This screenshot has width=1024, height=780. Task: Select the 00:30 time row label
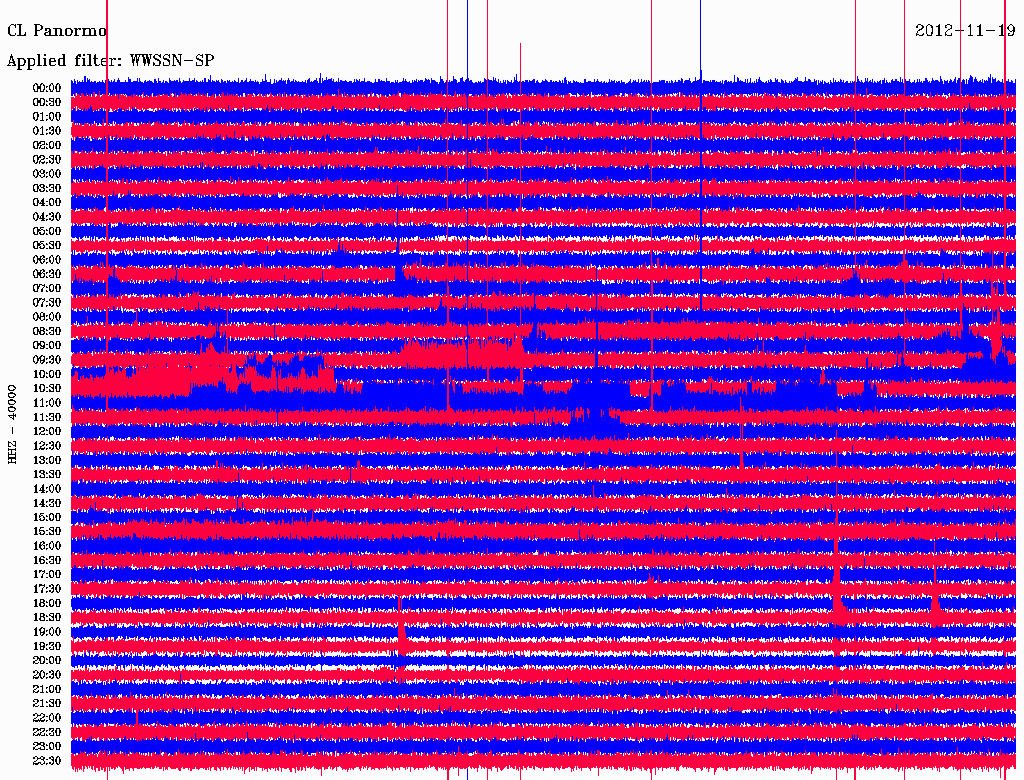[x=47, y=102]
